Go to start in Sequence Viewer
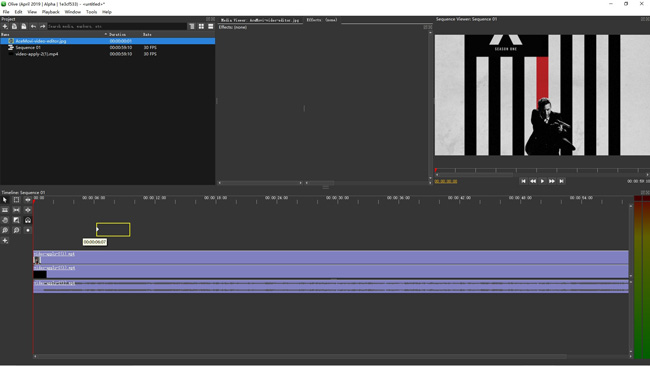This screenshot has width=650, height=366. tap(523, 181)
